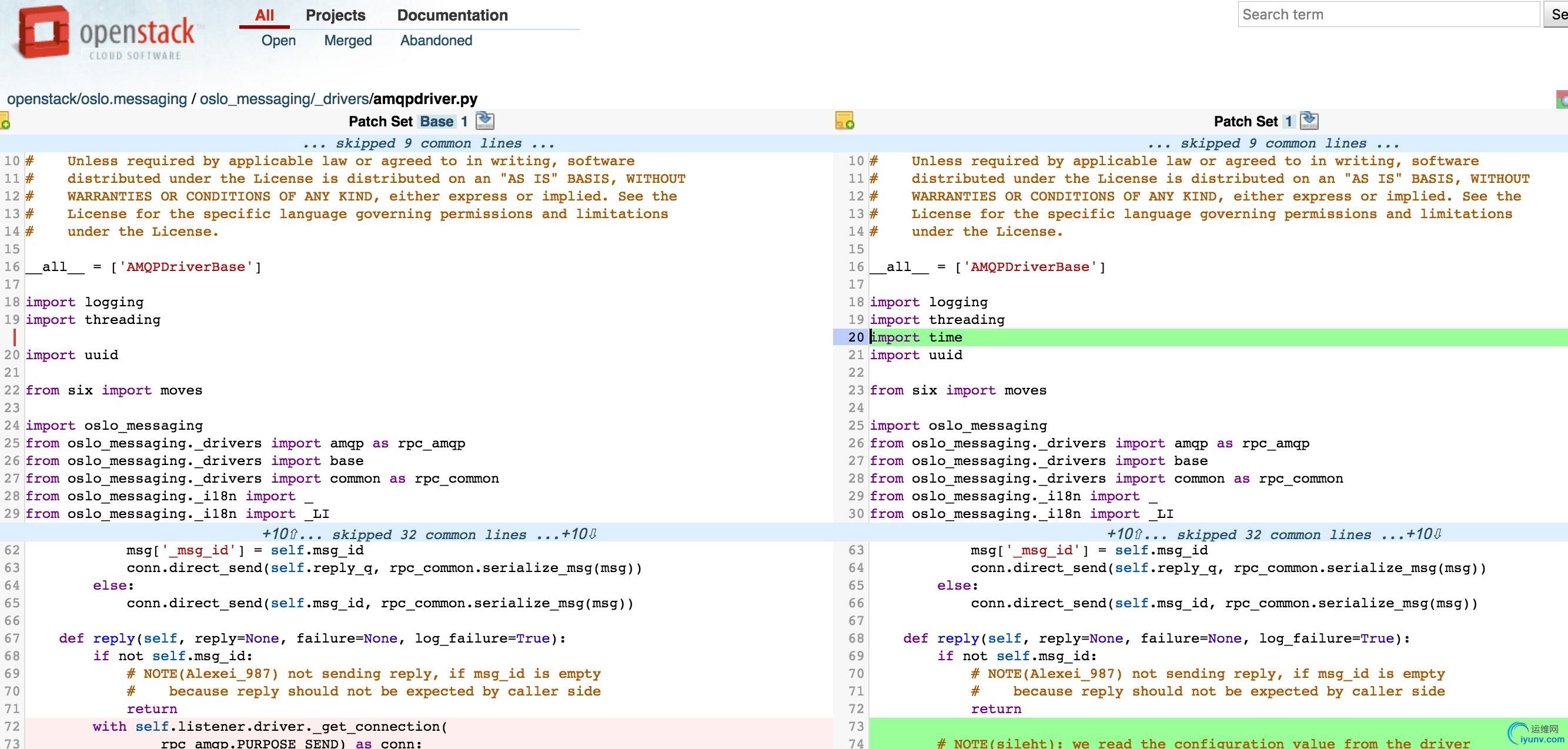The image size is (1568, 749).
Task: Click 'else:' line on right pane
Action: pos(958,586)
